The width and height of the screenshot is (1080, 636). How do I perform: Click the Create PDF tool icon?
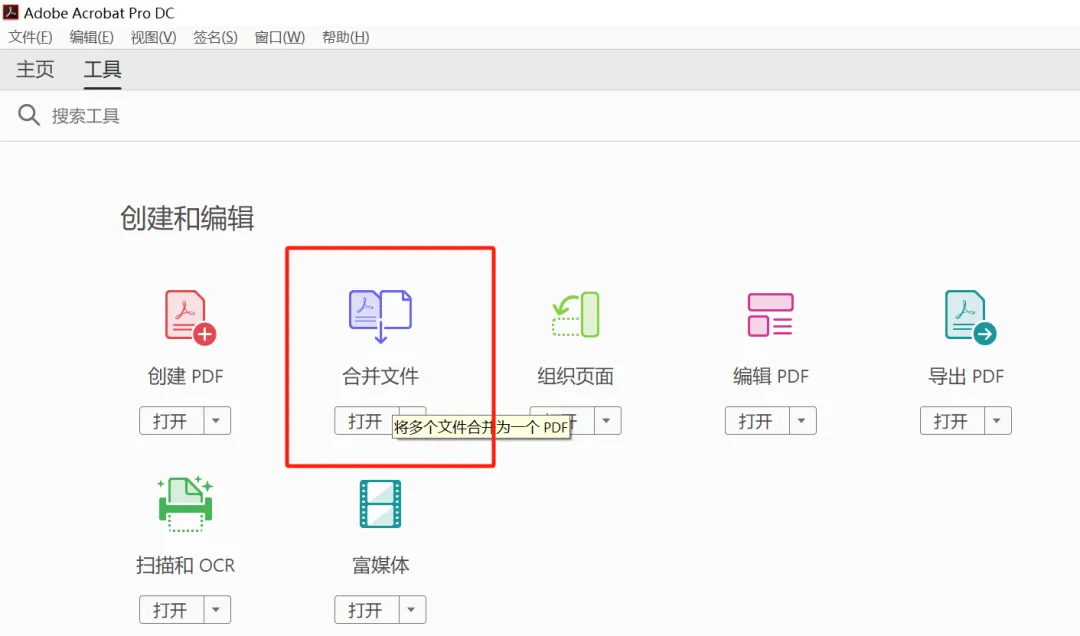pyautogui.click(x=190, y=317)
